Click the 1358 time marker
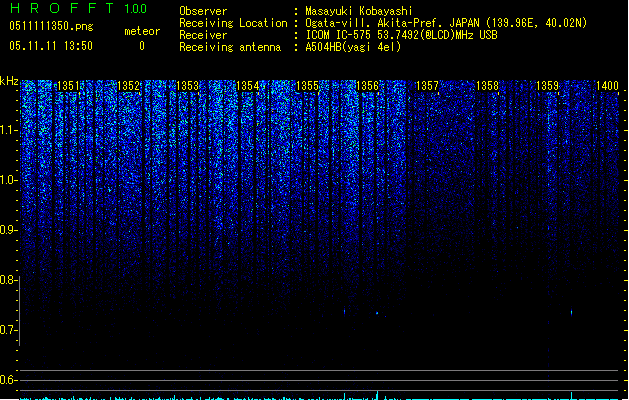The image size is (629, 400). coord(487,86)
